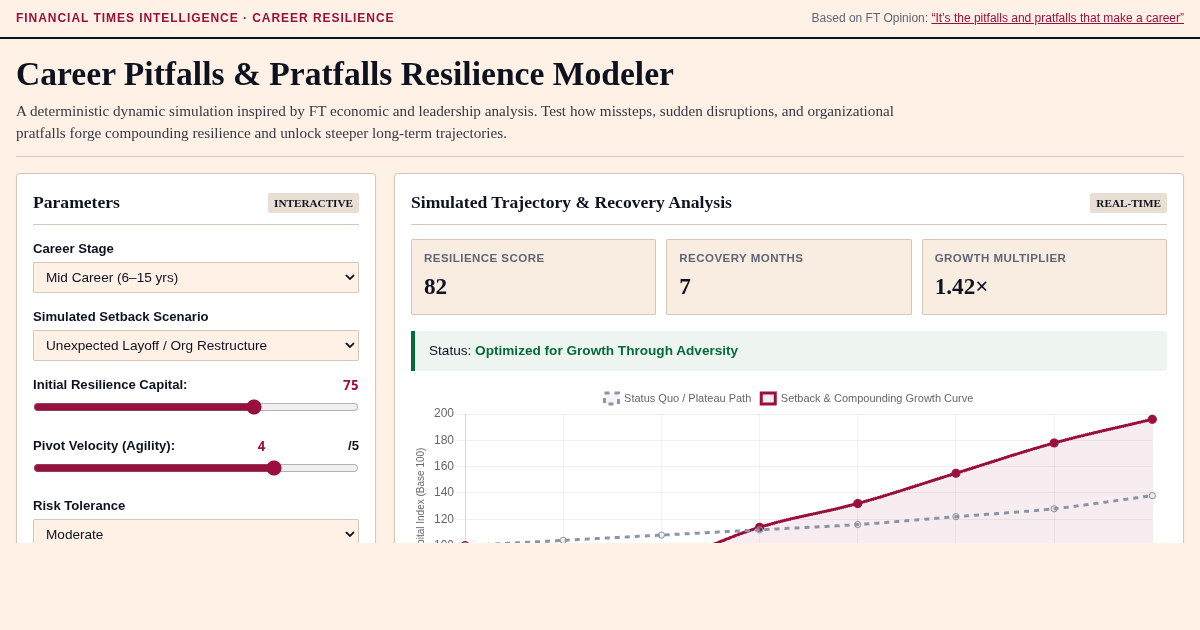Click the Career Stage field label

pos(73,249)
